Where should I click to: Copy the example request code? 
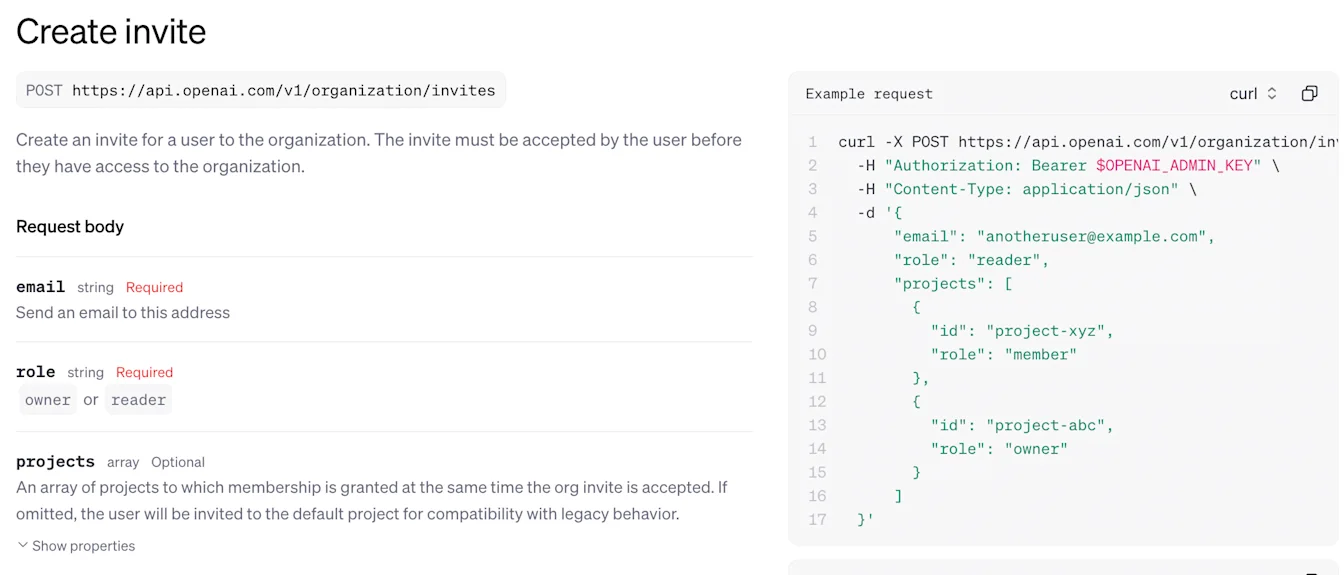tap(1309, 93)
